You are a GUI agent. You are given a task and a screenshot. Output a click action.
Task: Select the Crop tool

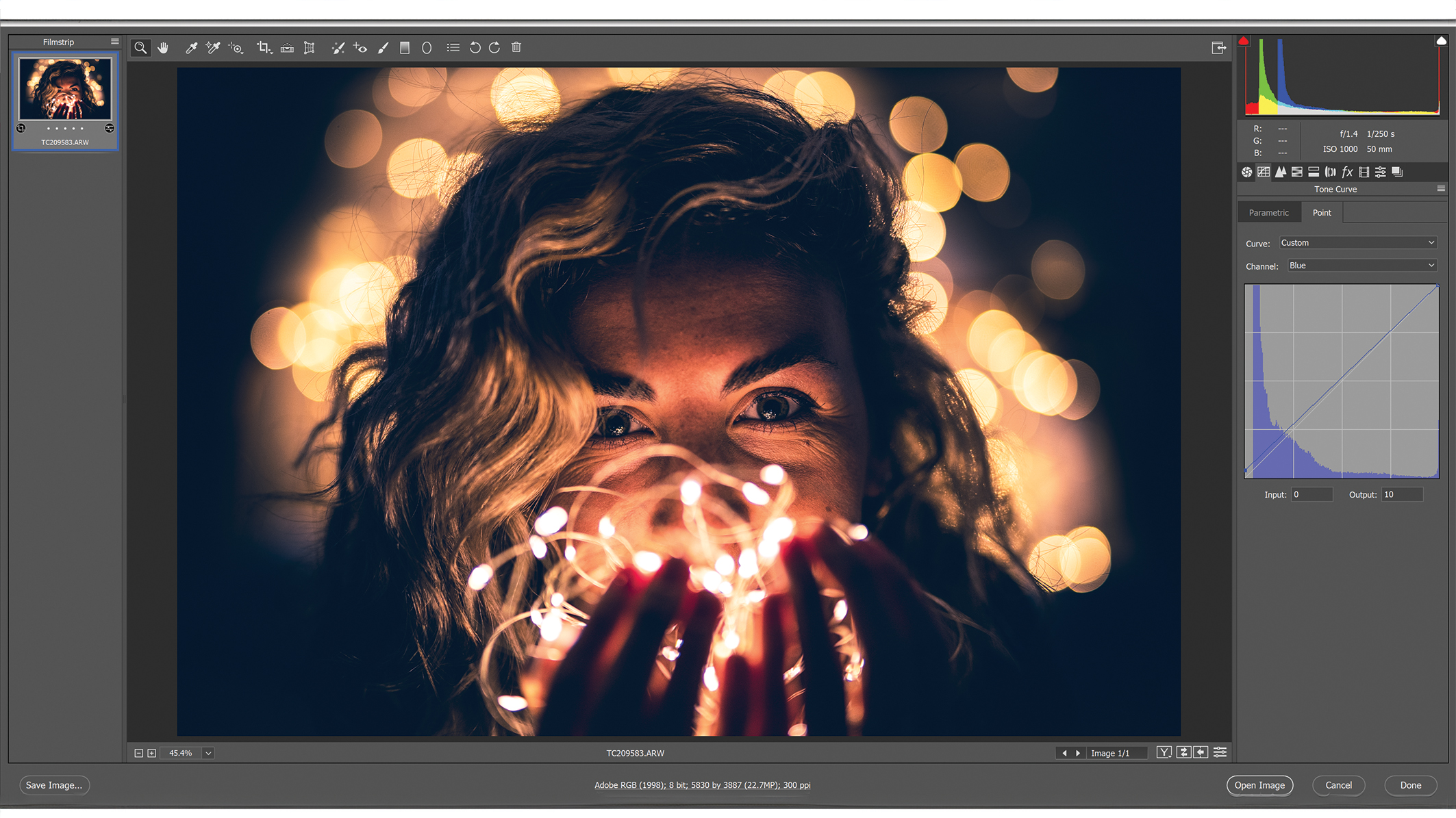(264, 47)
